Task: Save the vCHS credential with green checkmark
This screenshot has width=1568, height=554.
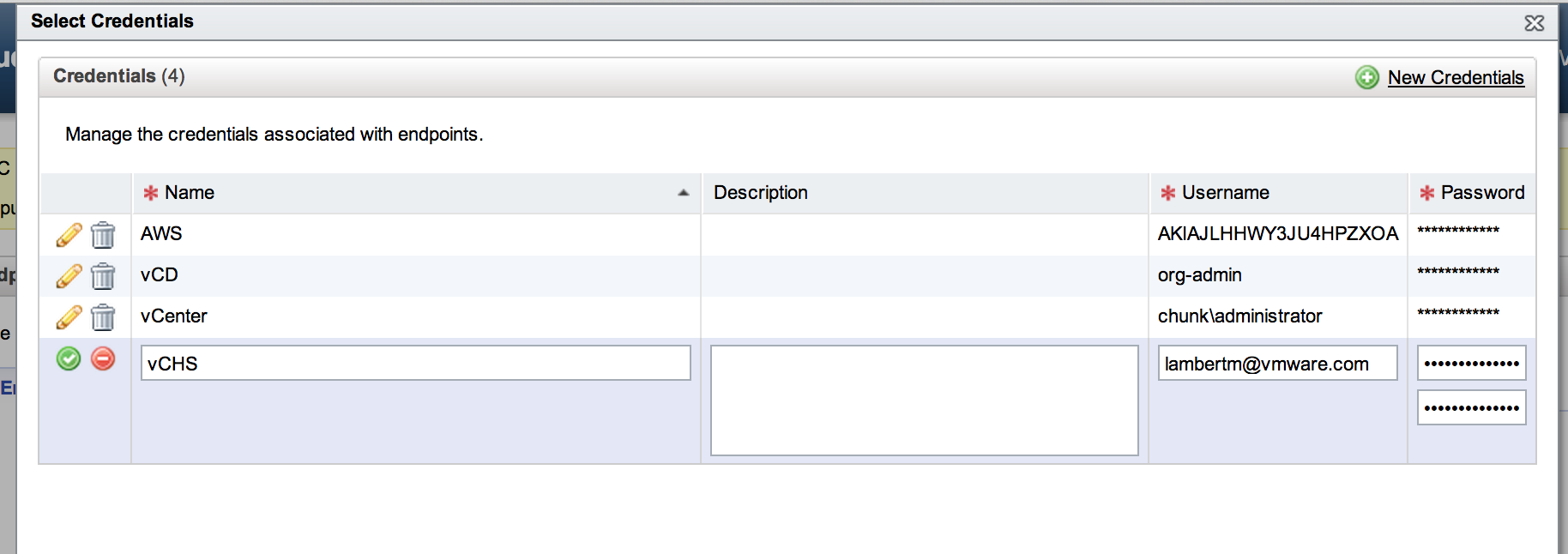Action: pyautogui.click(x=69, y=358)
